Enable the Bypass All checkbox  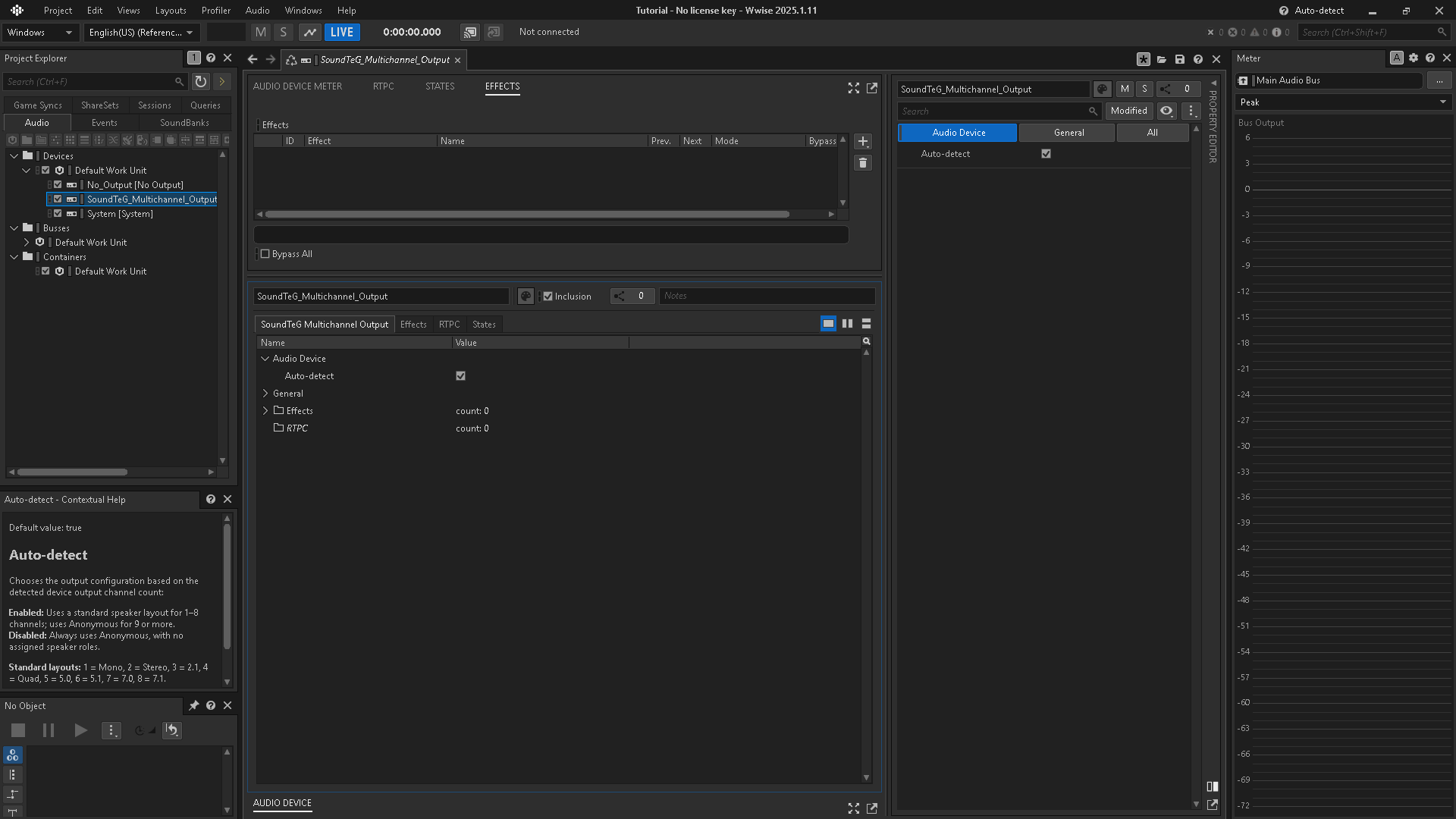coord(265,254)
